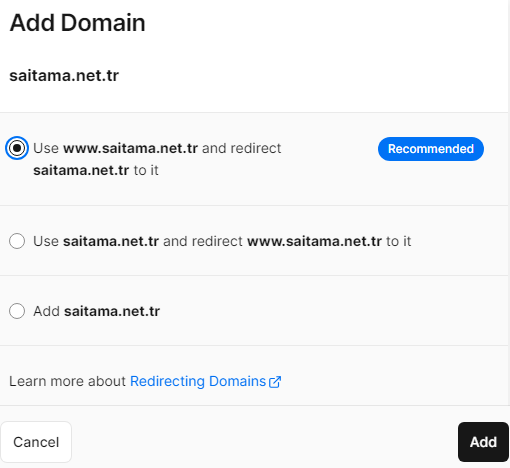Click the saitama.net.tr domain title under heading

[64, 76]
